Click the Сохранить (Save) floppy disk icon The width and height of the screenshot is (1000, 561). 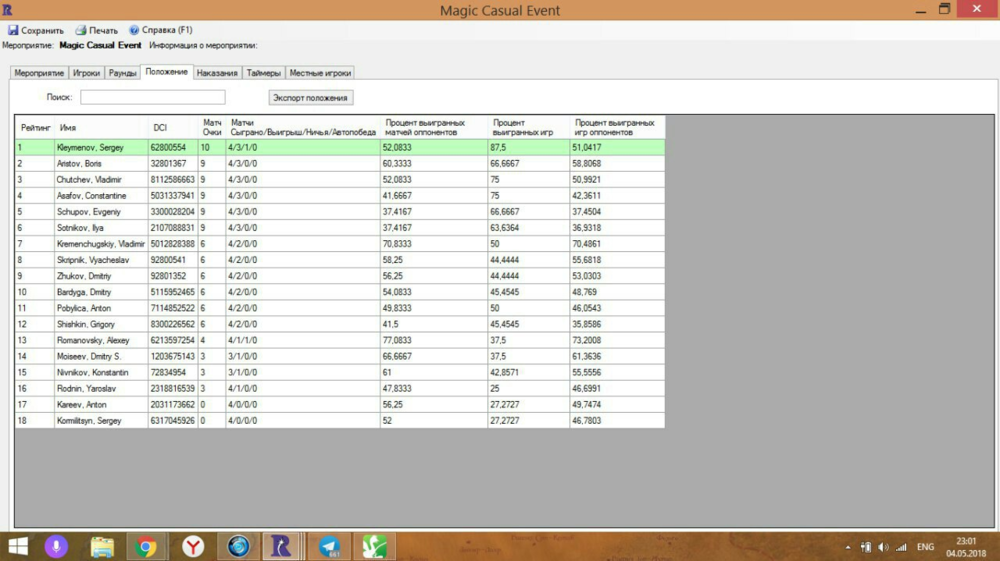pyautogui.click(x=13, y=31)
